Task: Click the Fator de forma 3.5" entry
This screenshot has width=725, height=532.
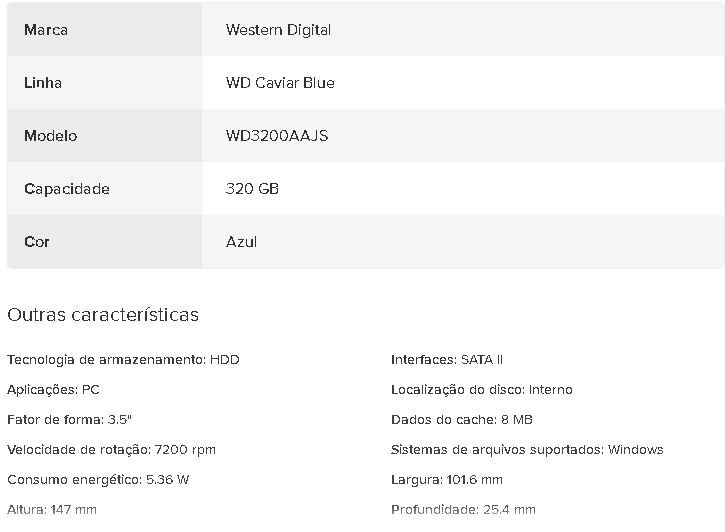Action: [x=69, y=420]
